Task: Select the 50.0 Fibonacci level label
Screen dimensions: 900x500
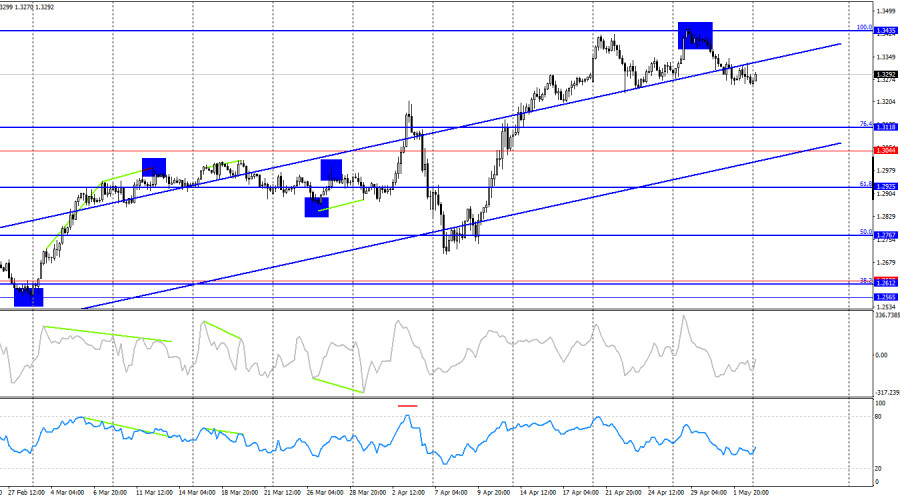Action: click(866, 232)
